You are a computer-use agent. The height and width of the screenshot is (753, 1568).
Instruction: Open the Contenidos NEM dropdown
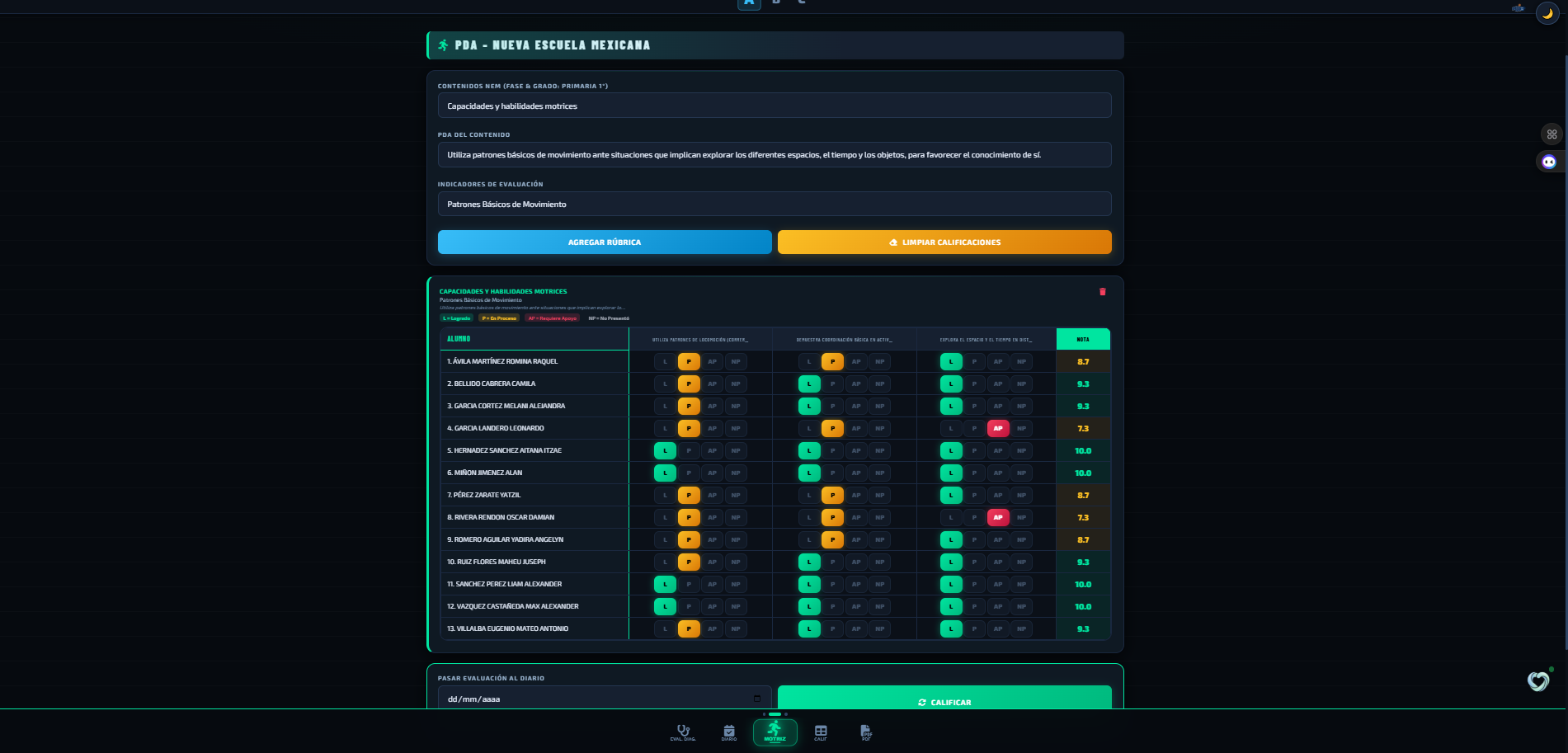click(775, 106)
